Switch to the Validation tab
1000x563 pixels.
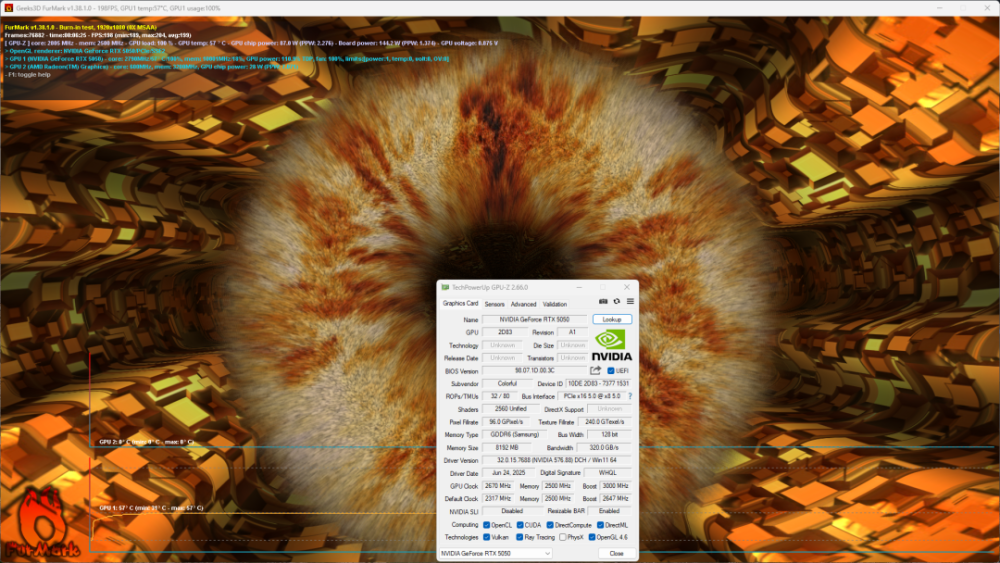click(x=554, y=304)
